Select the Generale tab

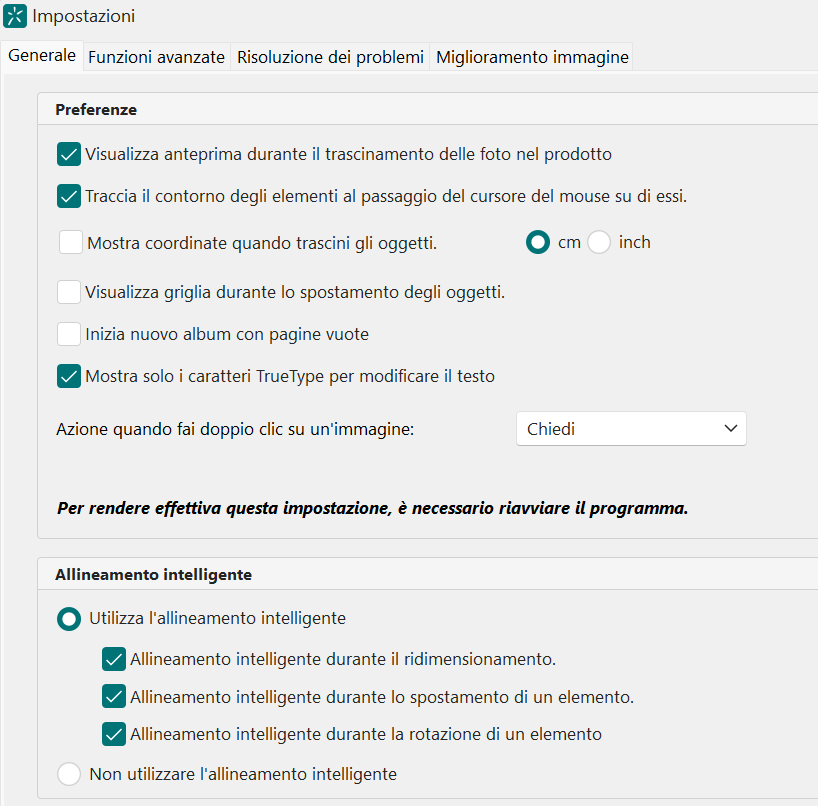41,56
